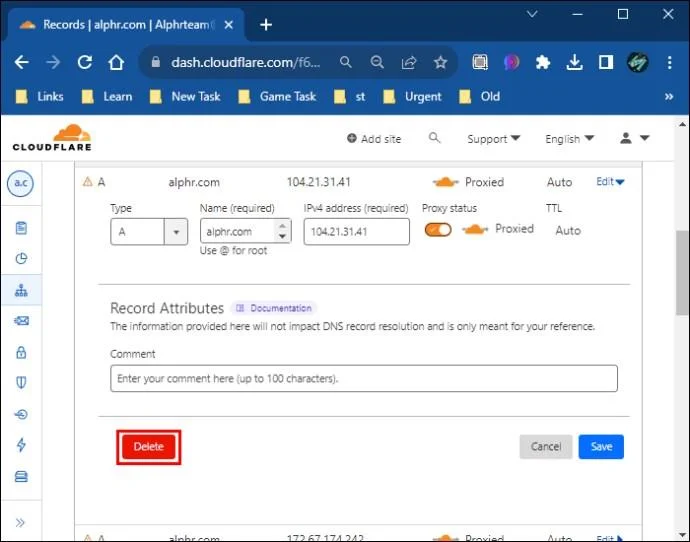This screenshot has height=542, width=690.
Task: Click the browser forward arrow
Action: (53, 62)
